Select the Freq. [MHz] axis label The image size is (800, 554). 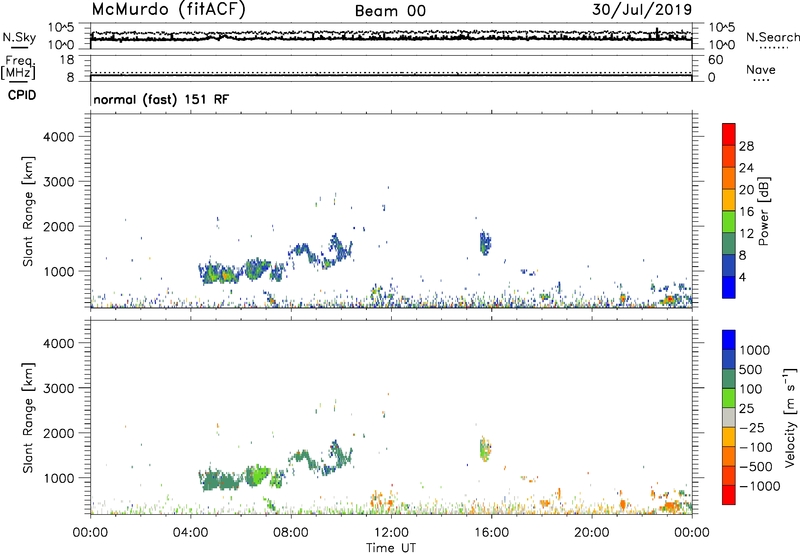(18, 68)
